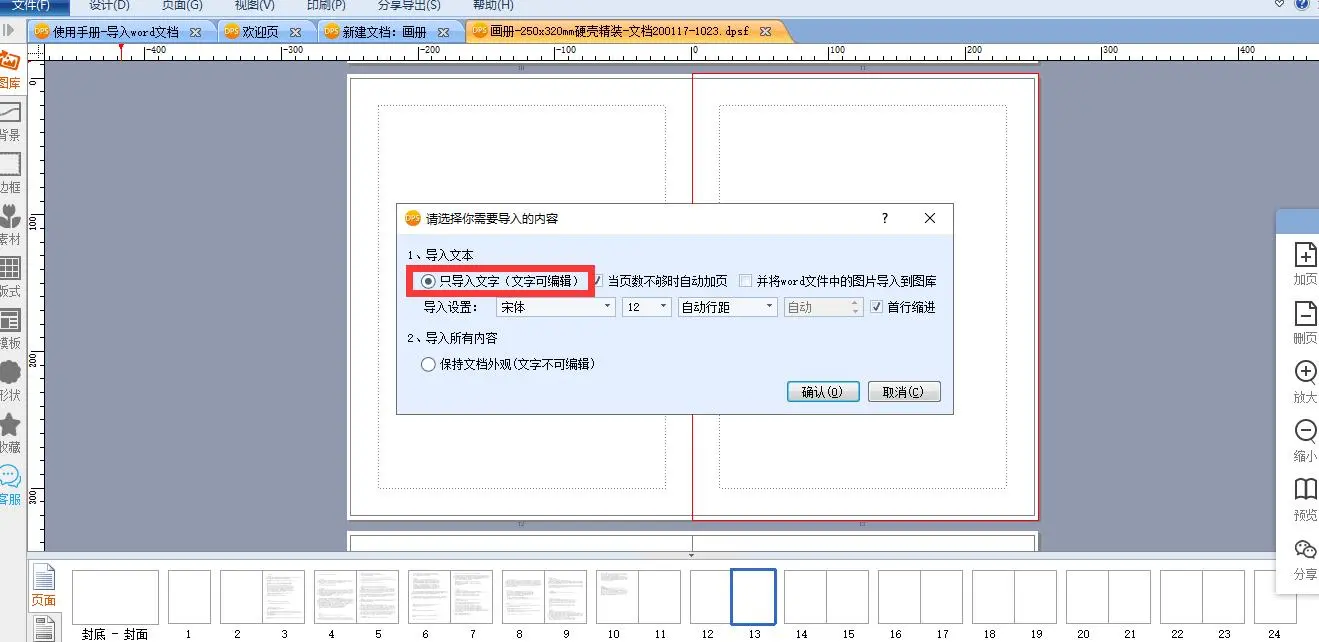1319x642 pixels.
Task: Close the 画册-250x320mm document tab
Action: (765, 32)
